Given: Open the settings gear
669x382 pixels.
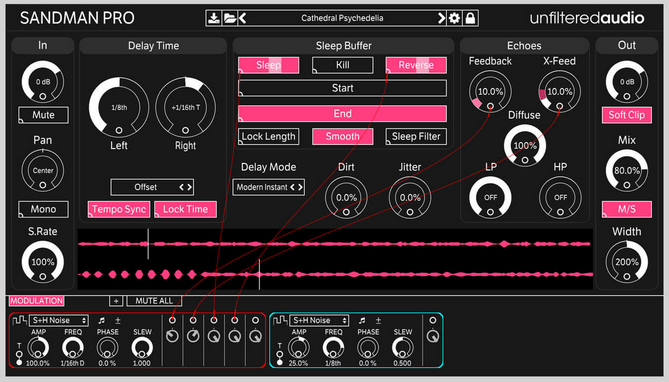Looking at the screenshot, I should [x=454, y=18].
